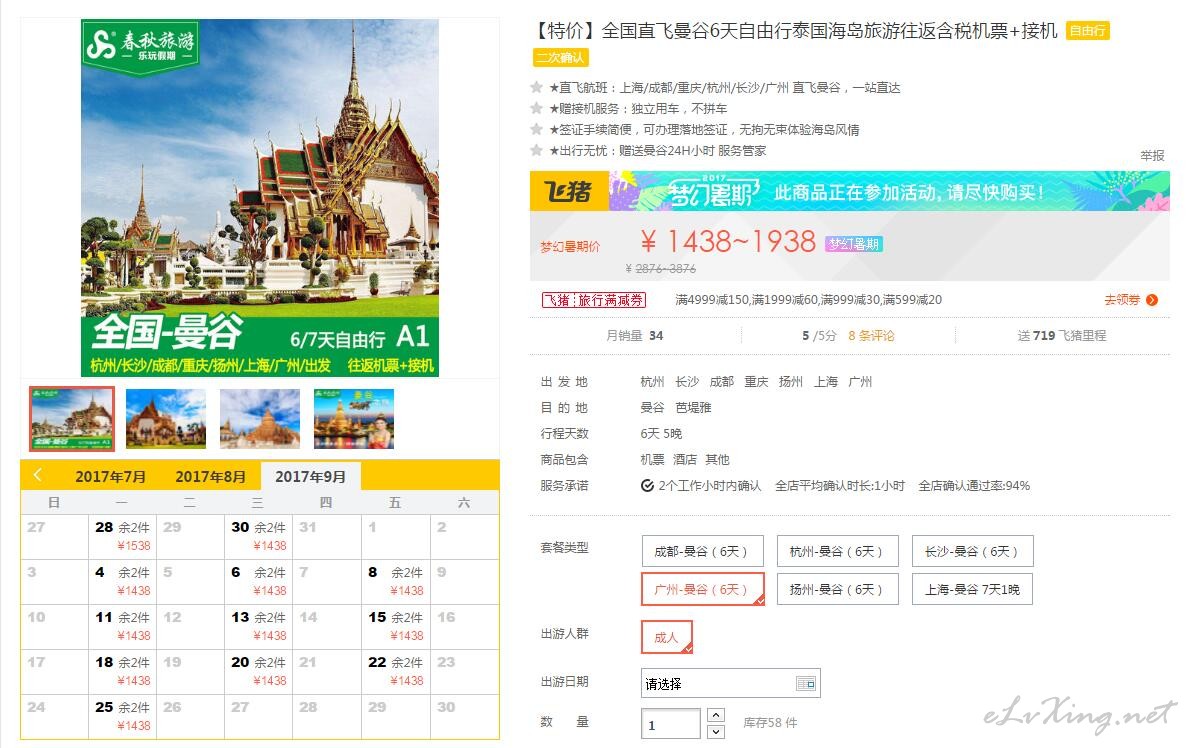1188x748 pixels.
Task: Click destination 曼谷
Action: pyautogui.click(x=652, y=408)
